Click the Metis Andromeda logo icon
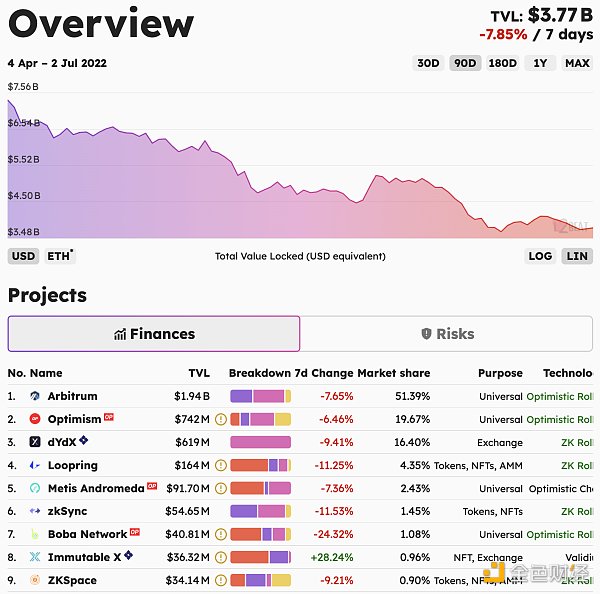Image resolution: width=600 pixels, height=594 pixels. pyautogui.click(x=35, y=488)
